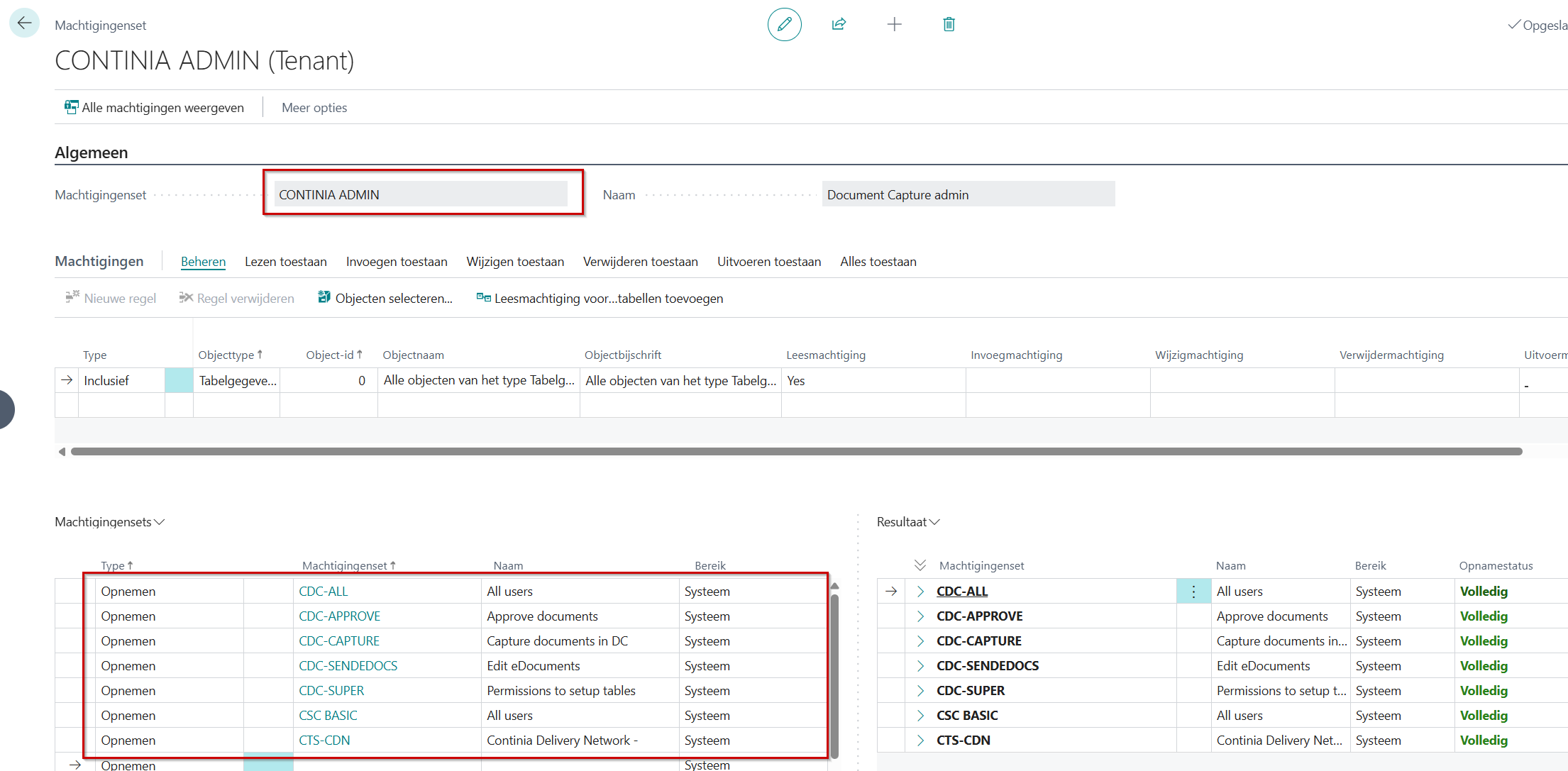Open Meer opties

[314, 107]
